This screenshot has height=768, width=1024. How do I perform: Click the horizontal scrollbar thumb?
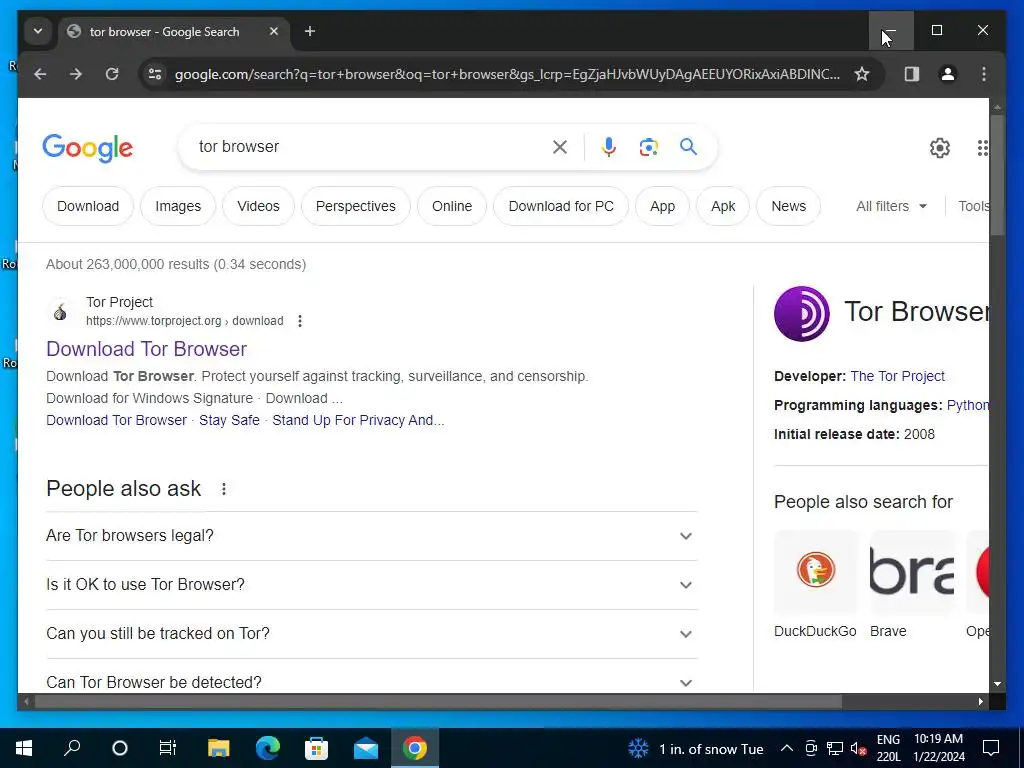[x=438, y=702]
